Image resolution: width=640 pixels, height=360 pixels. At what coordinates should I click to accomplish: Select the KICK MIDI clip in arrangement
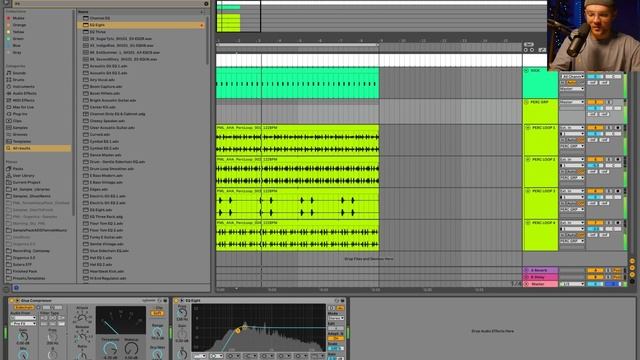point(298,83)
